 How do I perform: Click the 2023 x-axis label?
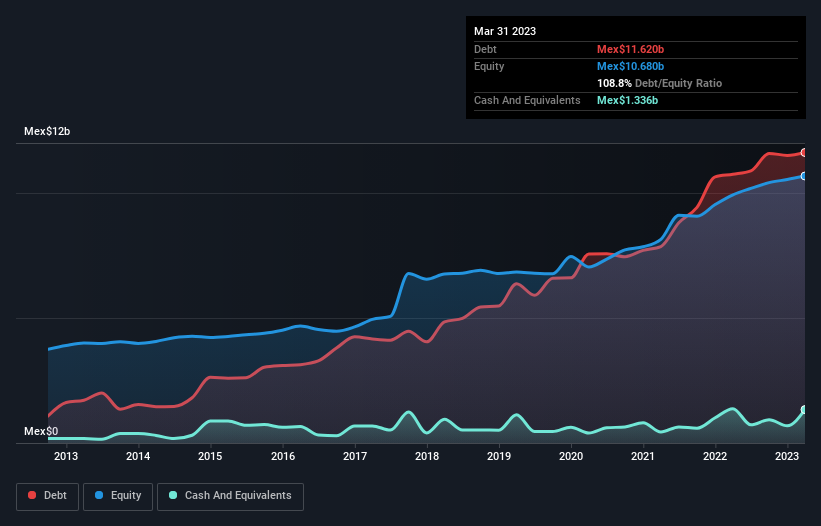click(x=786, y=456)
